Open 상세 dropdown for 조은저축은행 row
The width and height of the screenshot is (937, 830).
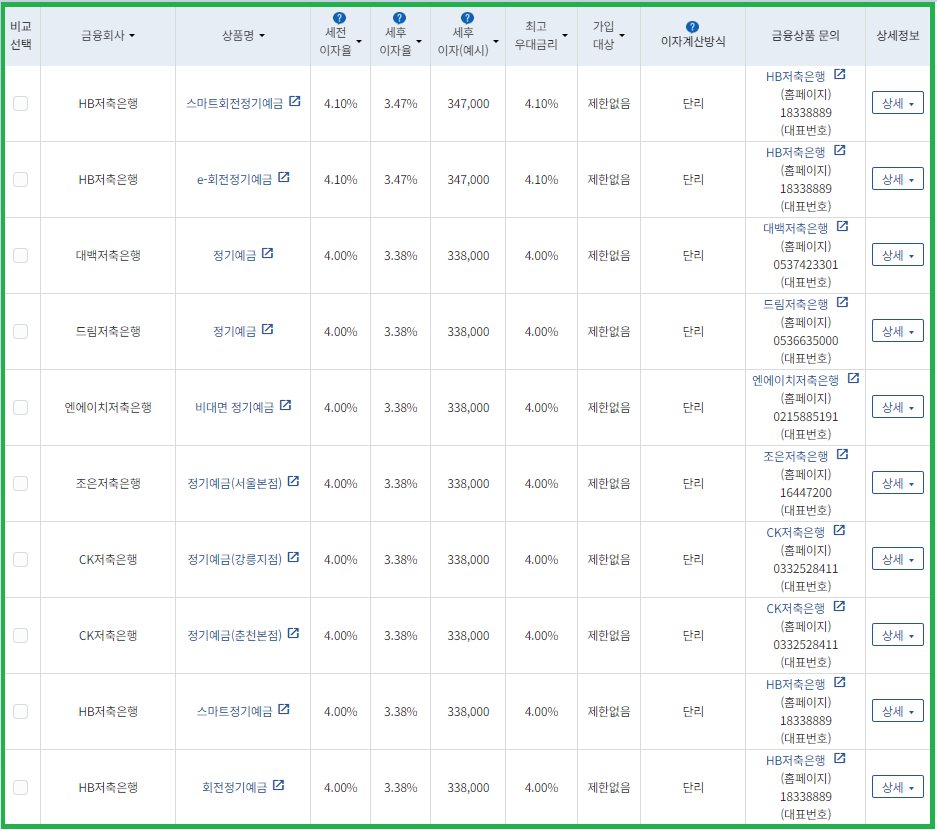[x=898, y=483]
